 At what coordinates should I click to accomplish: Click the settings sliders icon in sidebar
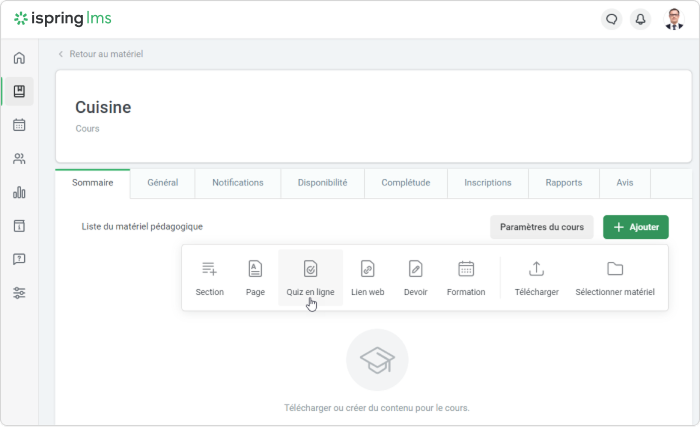19,292
